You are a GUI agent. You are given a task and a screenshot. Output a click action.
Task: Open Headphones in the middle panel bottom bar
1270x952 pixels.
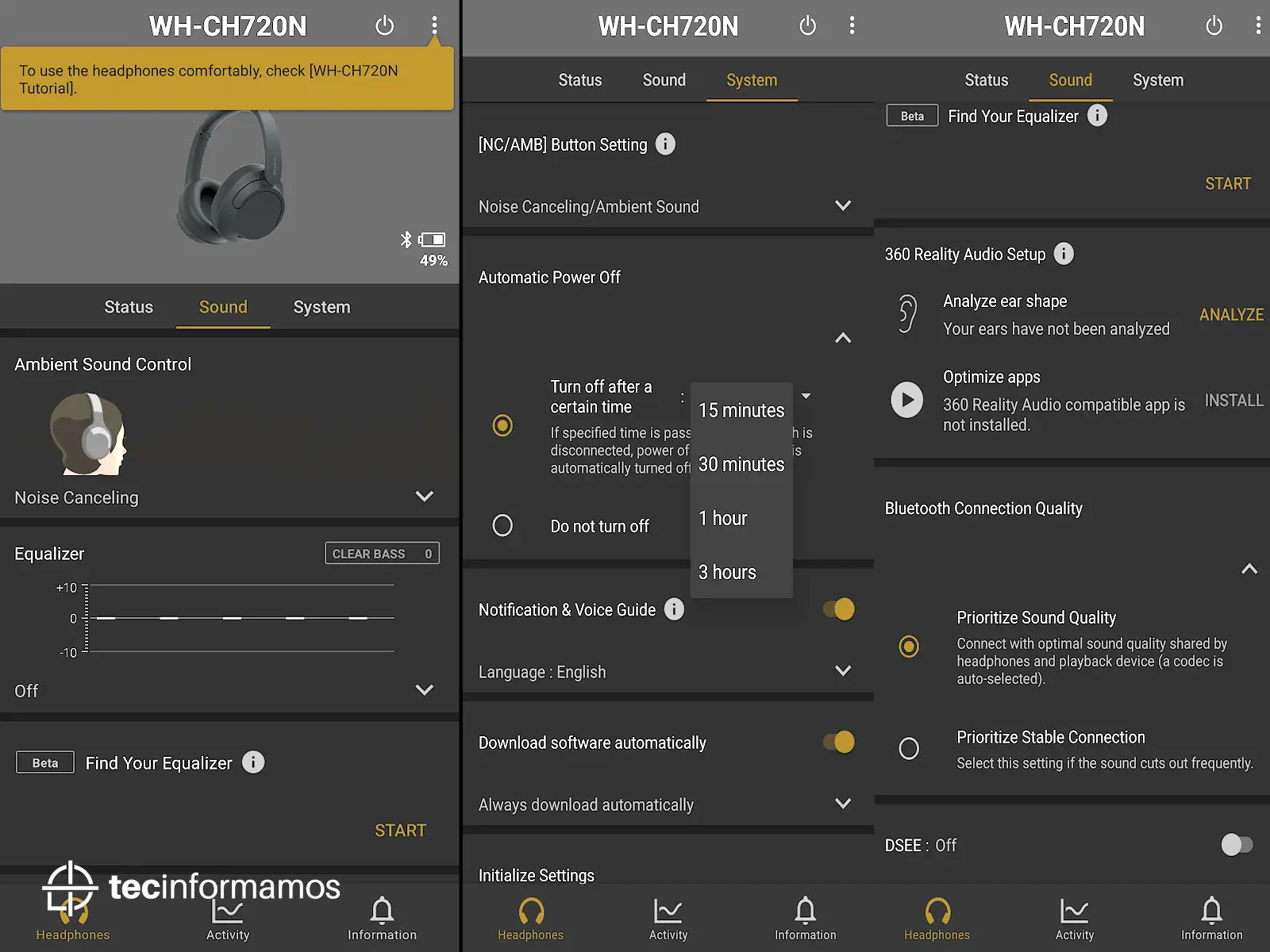530,919
